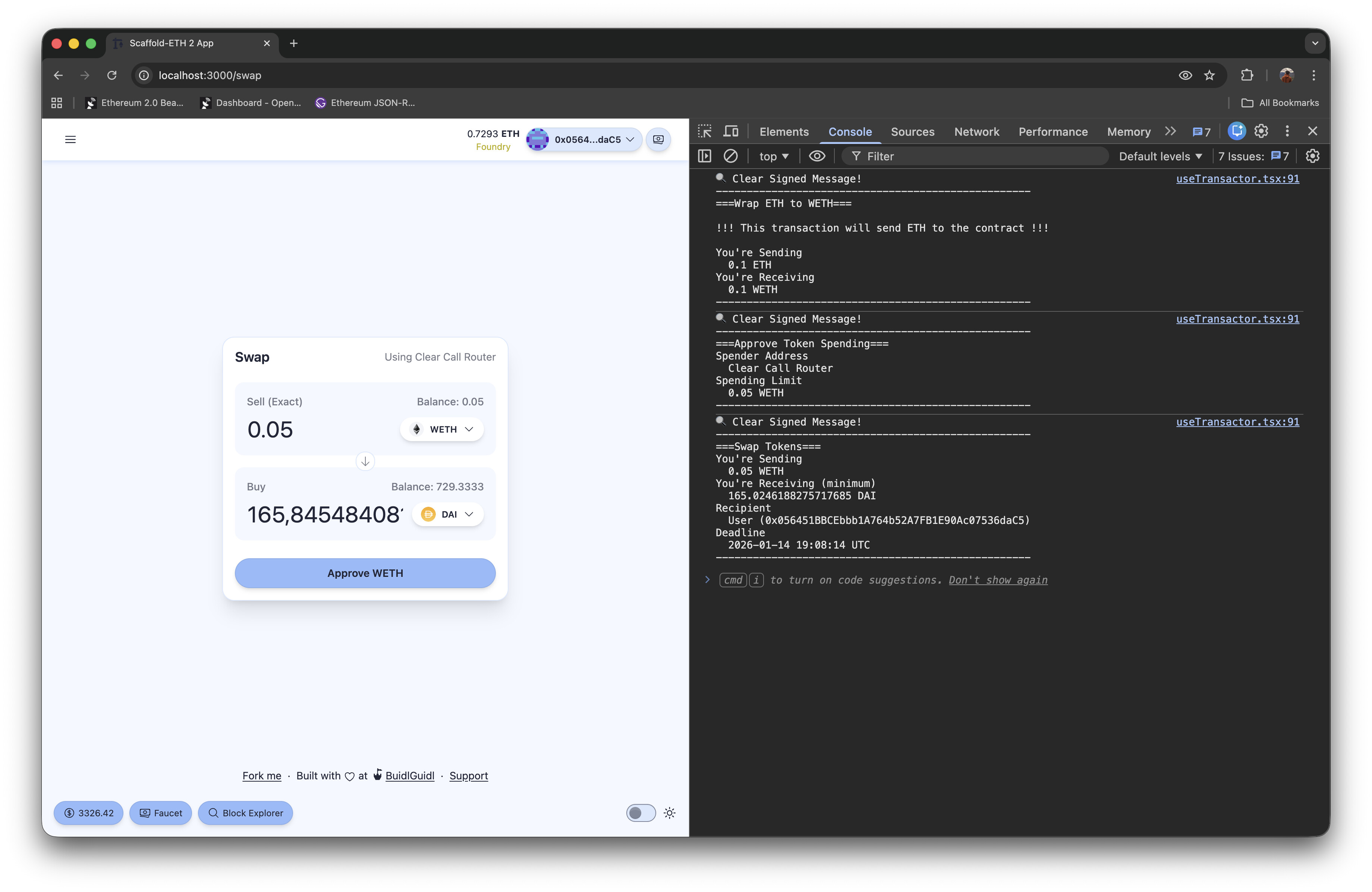1372x892 pixels.
Task: Select the DevTools inspect element tool
Action: [704, 132]
